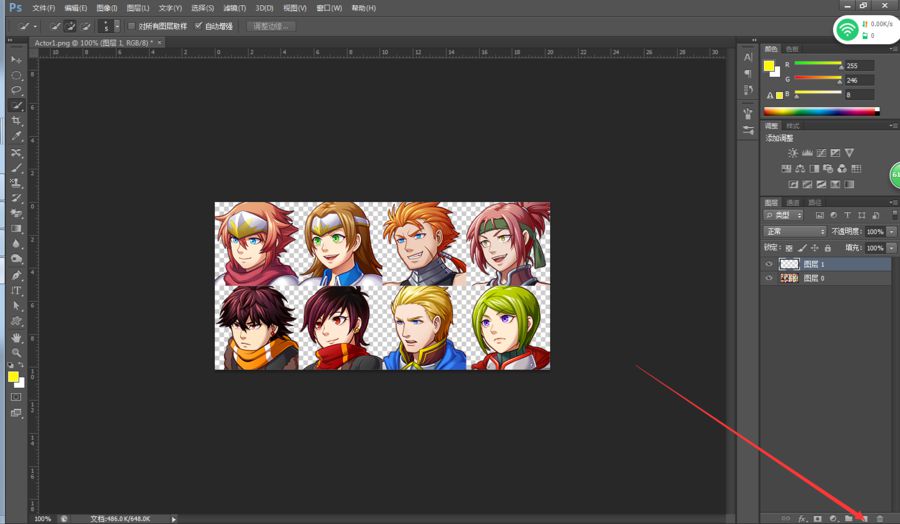This screenshot has width=900, height=524.
Task: Enable sample all layers checkbox
Action: pos(131,26)
